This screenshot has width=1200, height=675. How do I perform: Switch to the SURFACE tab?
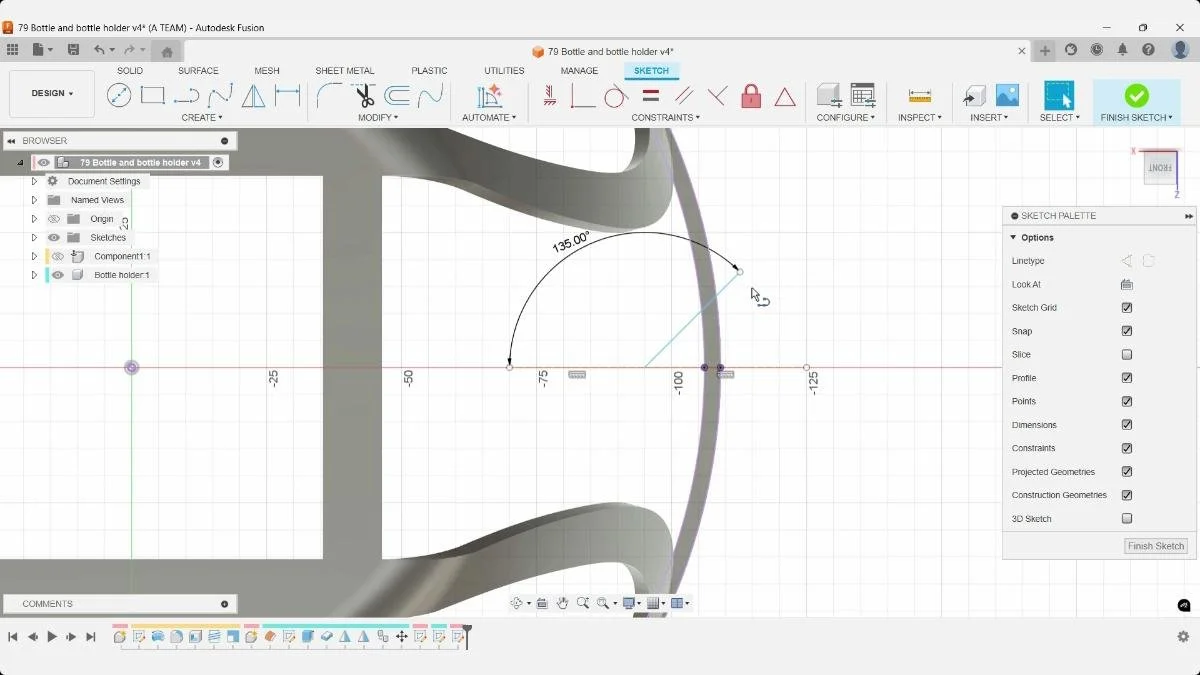click(198, 71)
